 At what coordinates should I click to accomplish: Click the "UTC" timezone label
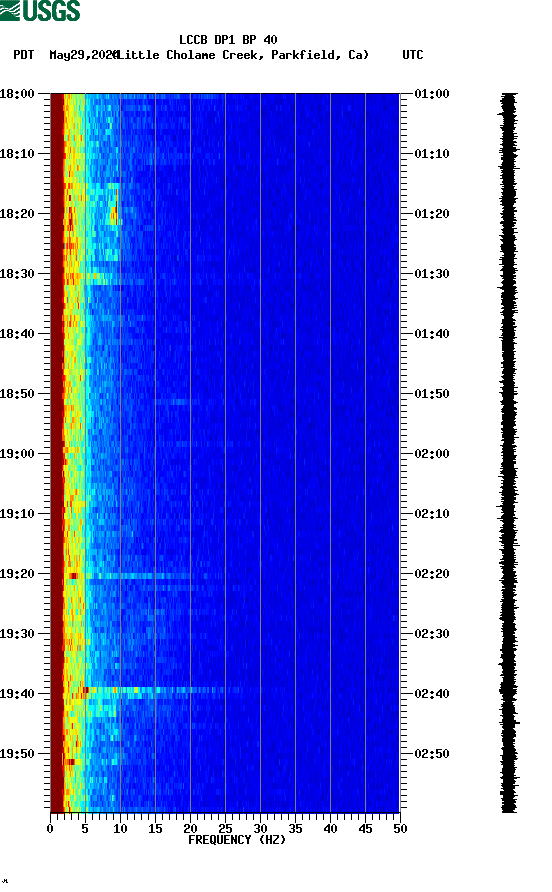[x=413, y=55]
